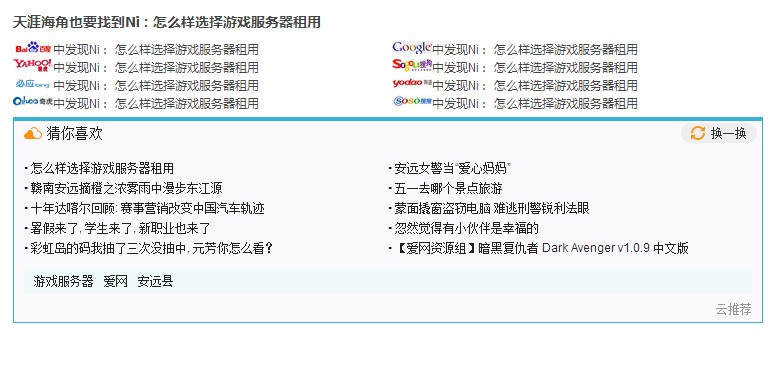Click the Yahoo search engine logo
This screenshot has width=781, height=378.
click(x=32, y=65)
